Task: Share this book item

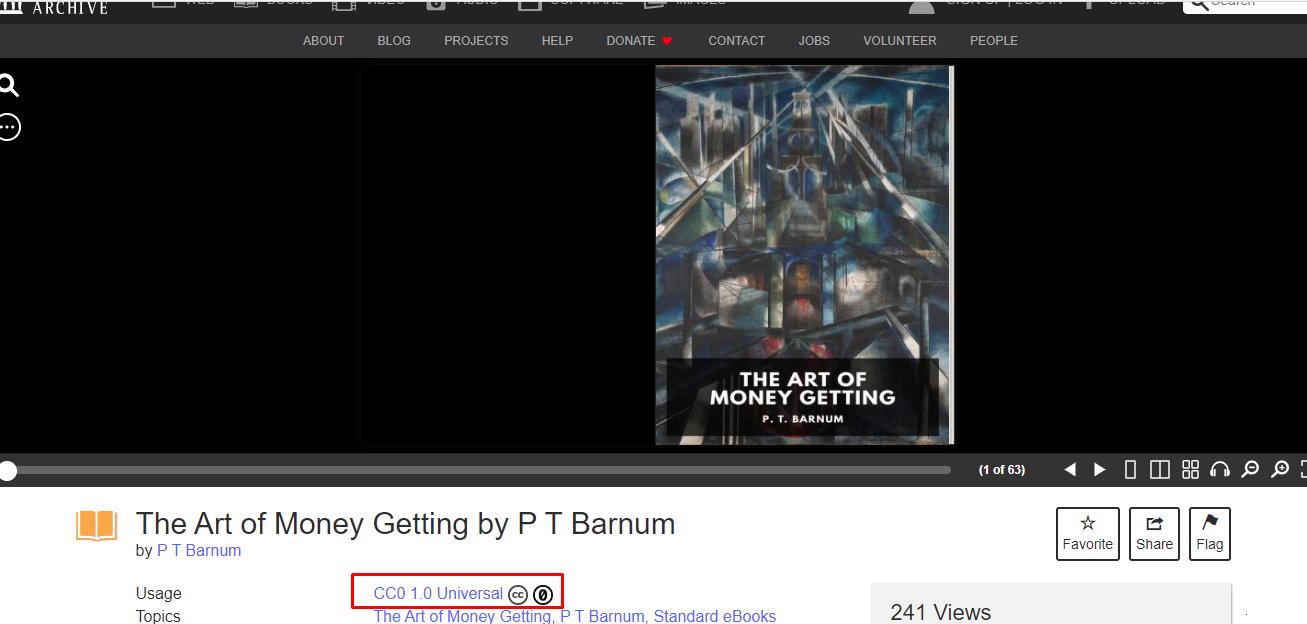Action: 1154,534
